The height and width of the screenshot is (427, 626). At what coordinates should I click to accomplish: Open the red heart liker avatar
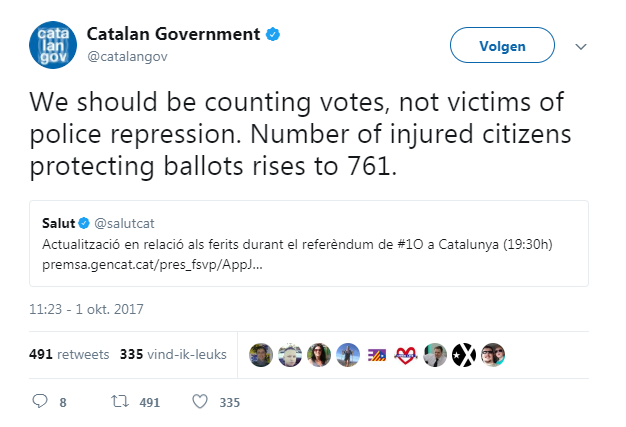(406, 355)
